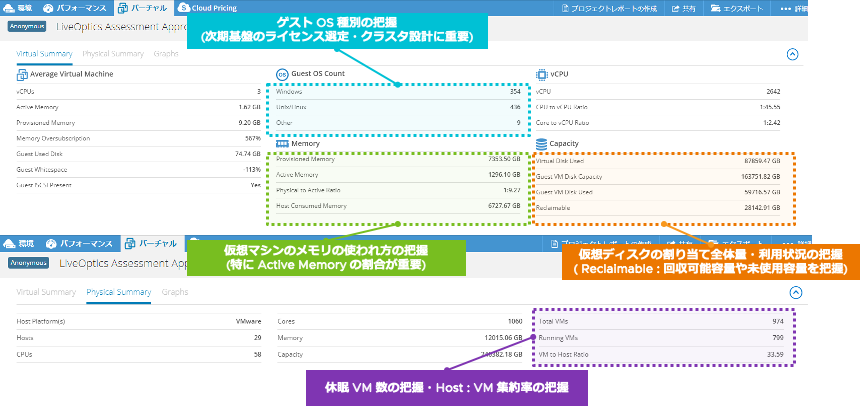Image resolution: width=860 pixels, height=406 pixels.
Task: Select the Capacity database icon
Action: coord(541,144)
